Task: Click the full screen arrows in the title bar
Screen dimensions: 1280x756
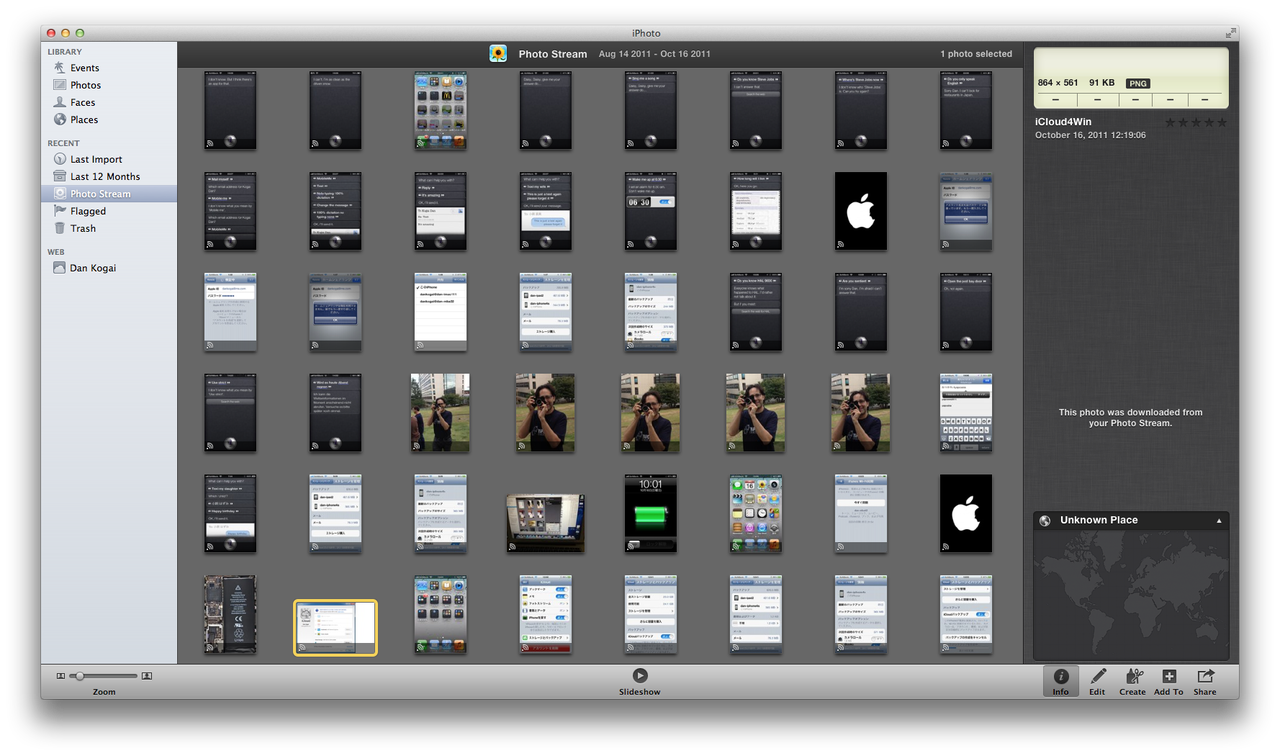Action: tap(1230, 33)
